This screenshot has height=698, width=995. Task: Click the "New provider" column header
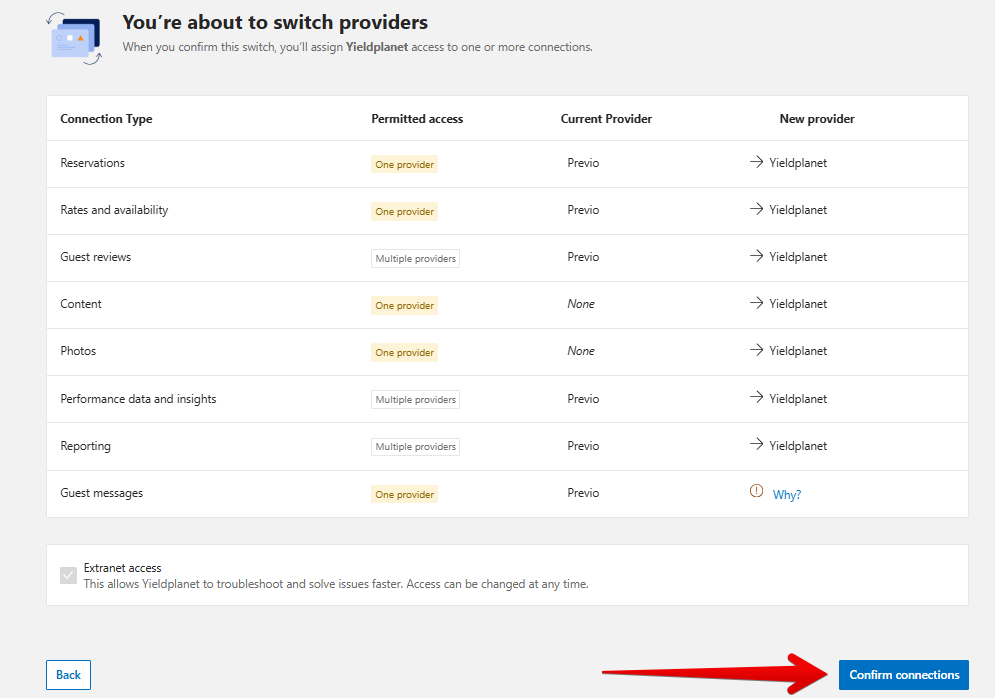click(x=817, y=119)
